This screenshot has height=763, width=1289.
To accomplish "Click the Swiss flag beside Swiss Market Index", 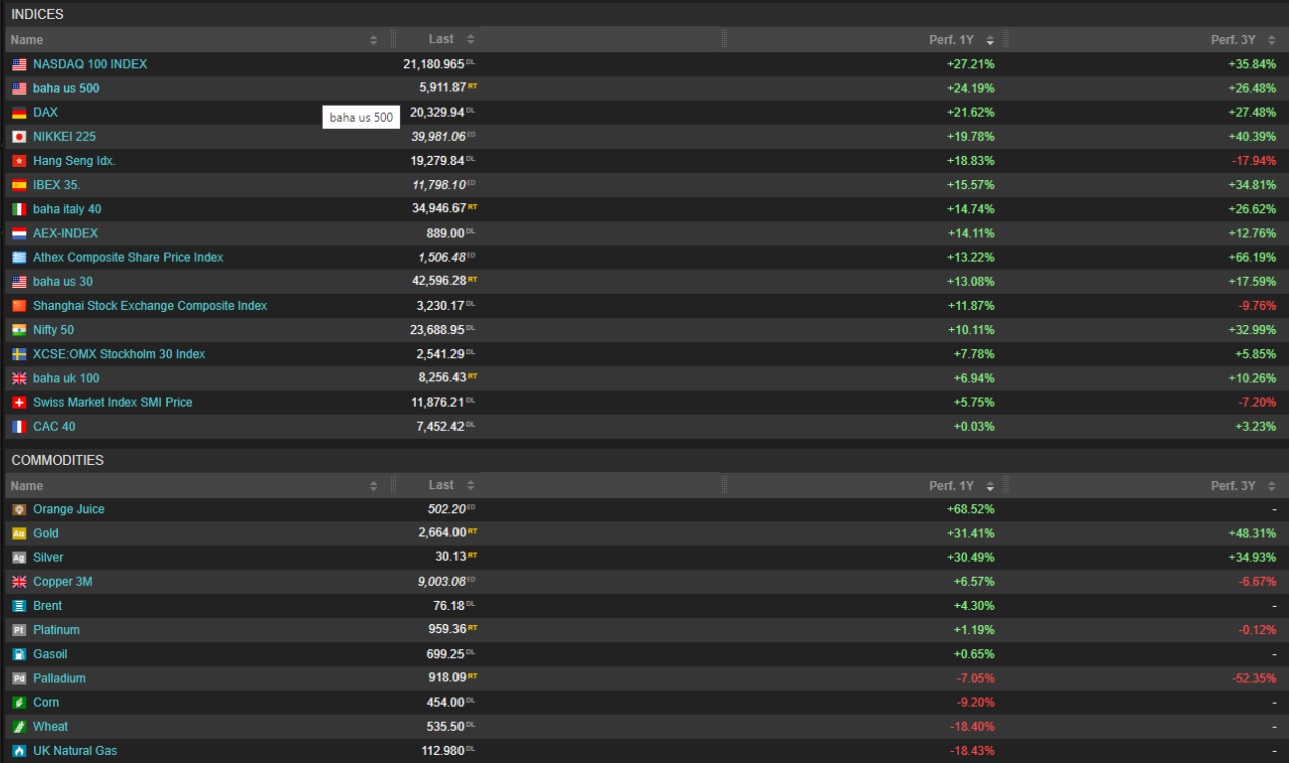I will (x=19, y=402).
